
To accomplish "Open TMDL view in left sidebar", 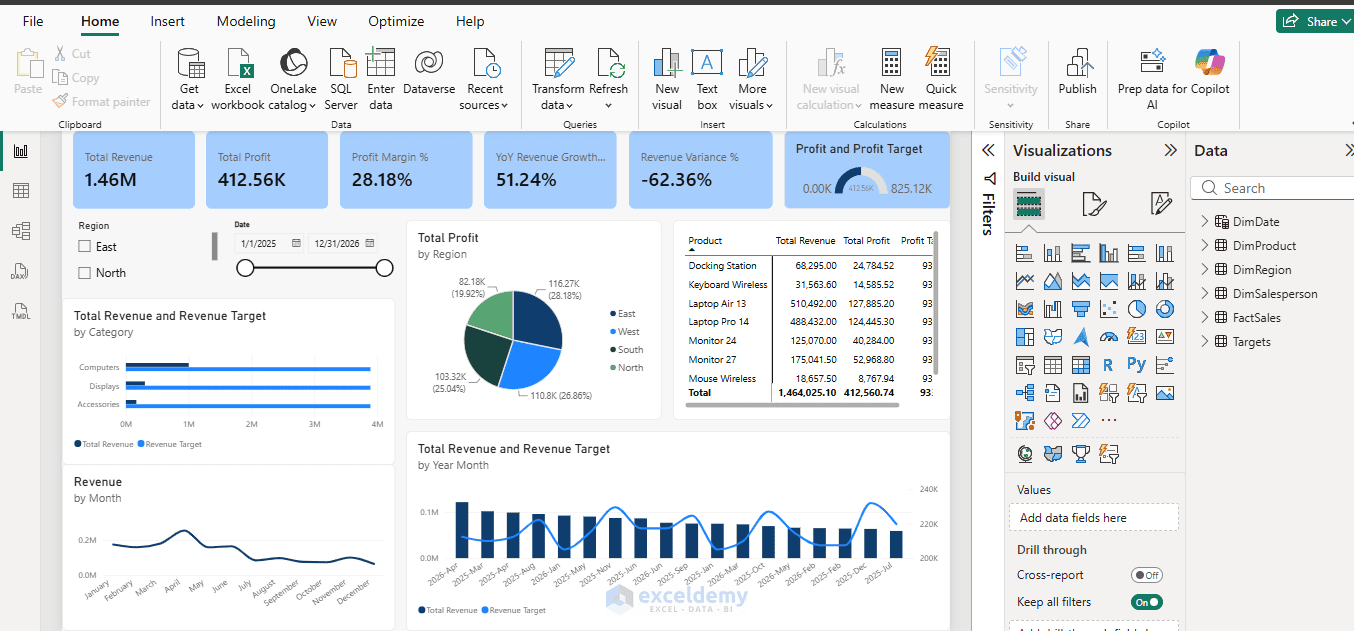I will pyautogui.click(x=21, y=311).
